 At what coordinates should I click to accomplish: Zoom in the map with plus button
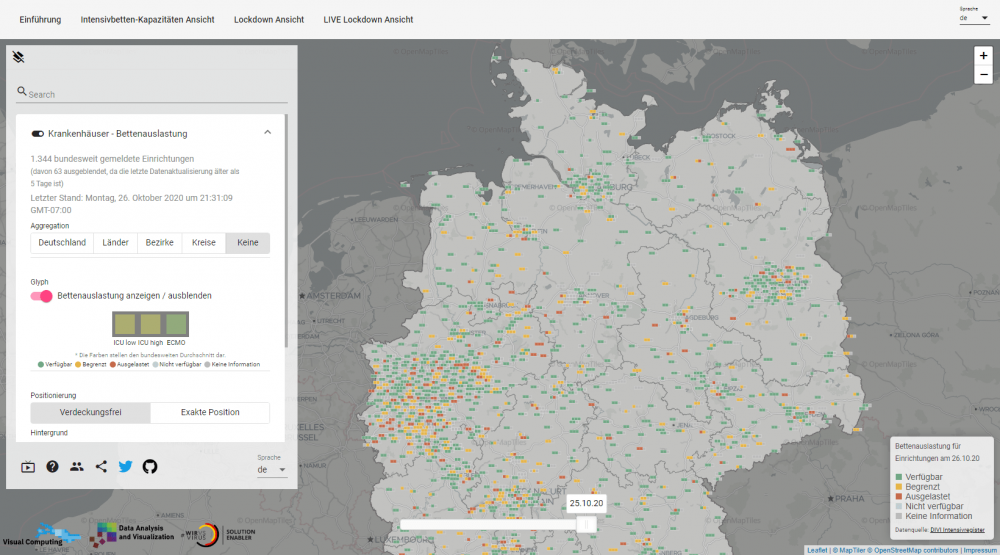click(984, 56)
